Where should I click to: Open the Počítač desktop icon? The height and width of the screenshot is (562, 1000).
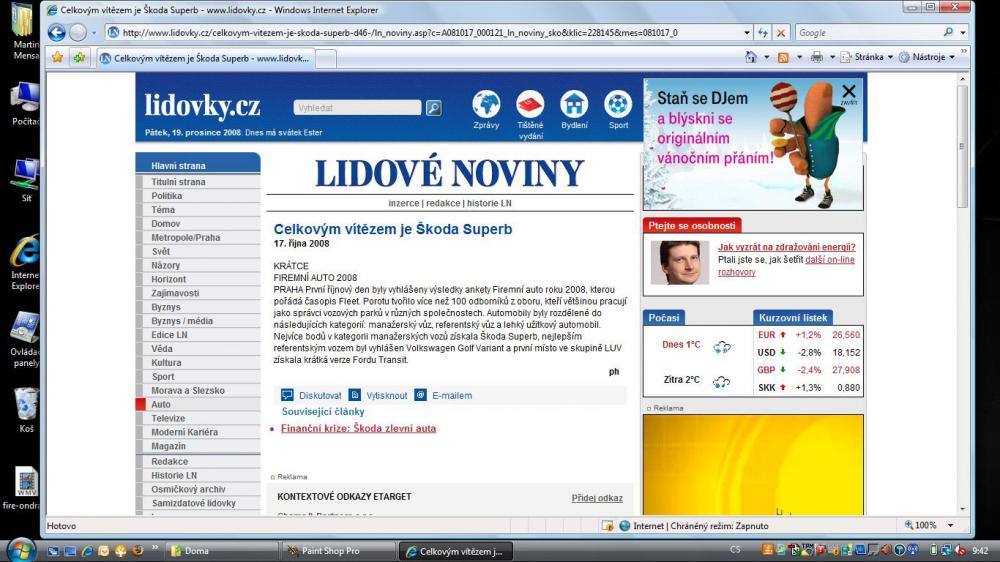[x=26, y=103]
